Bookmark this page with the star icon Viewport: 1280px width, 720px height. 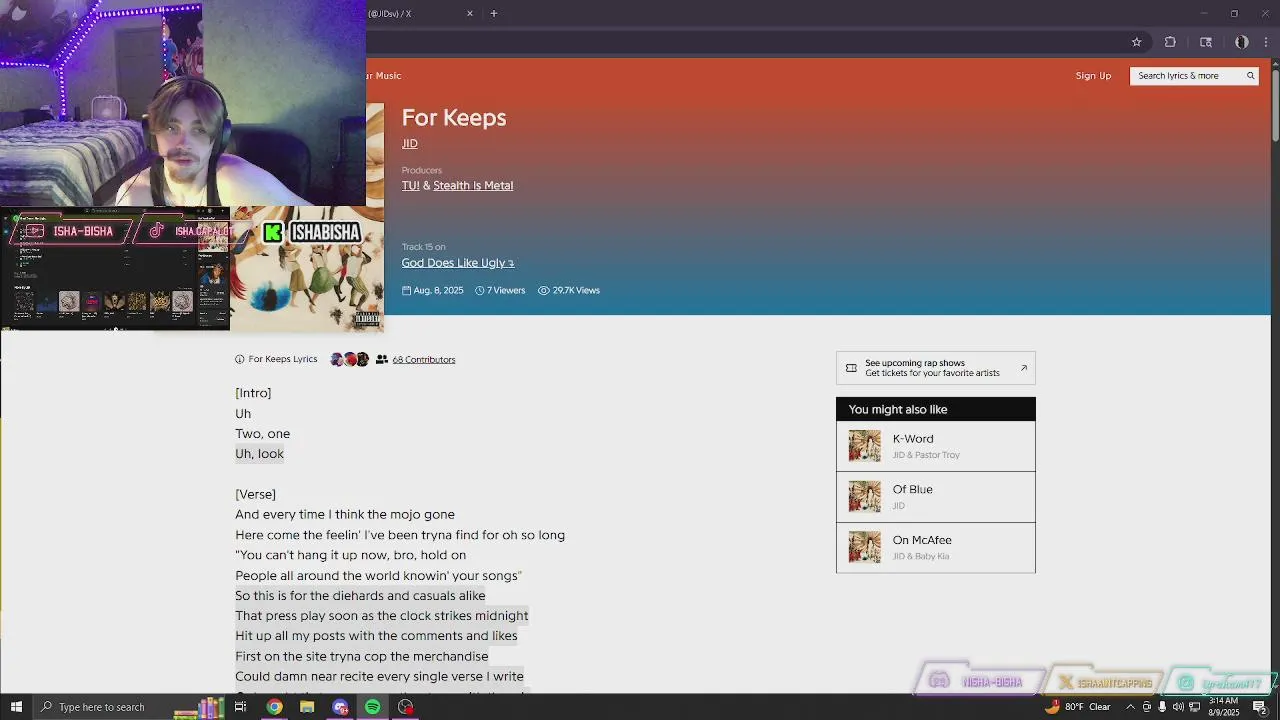coord(1136,42)
